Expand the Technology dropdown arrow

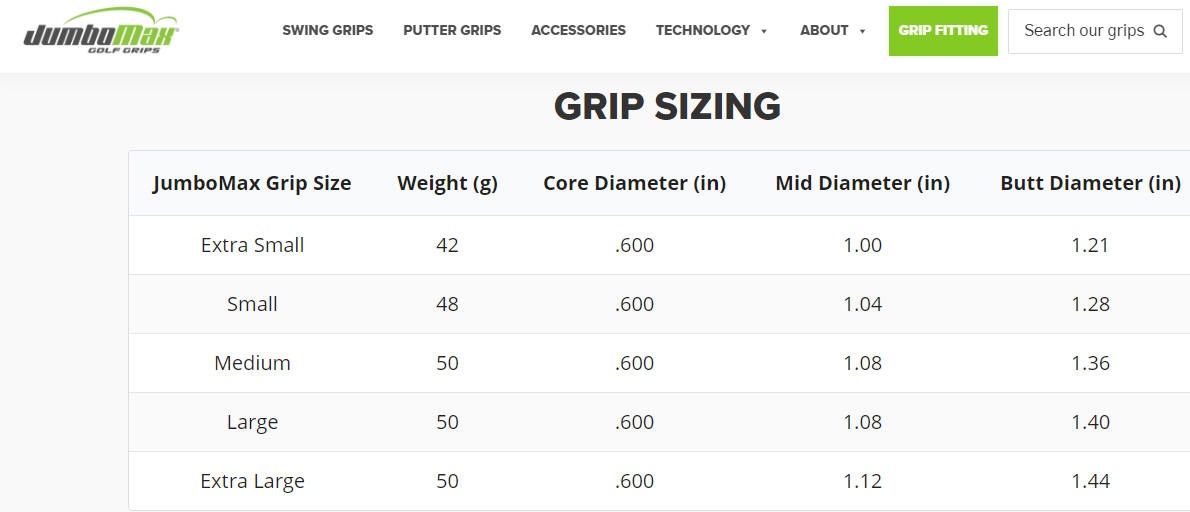point(763,31)
